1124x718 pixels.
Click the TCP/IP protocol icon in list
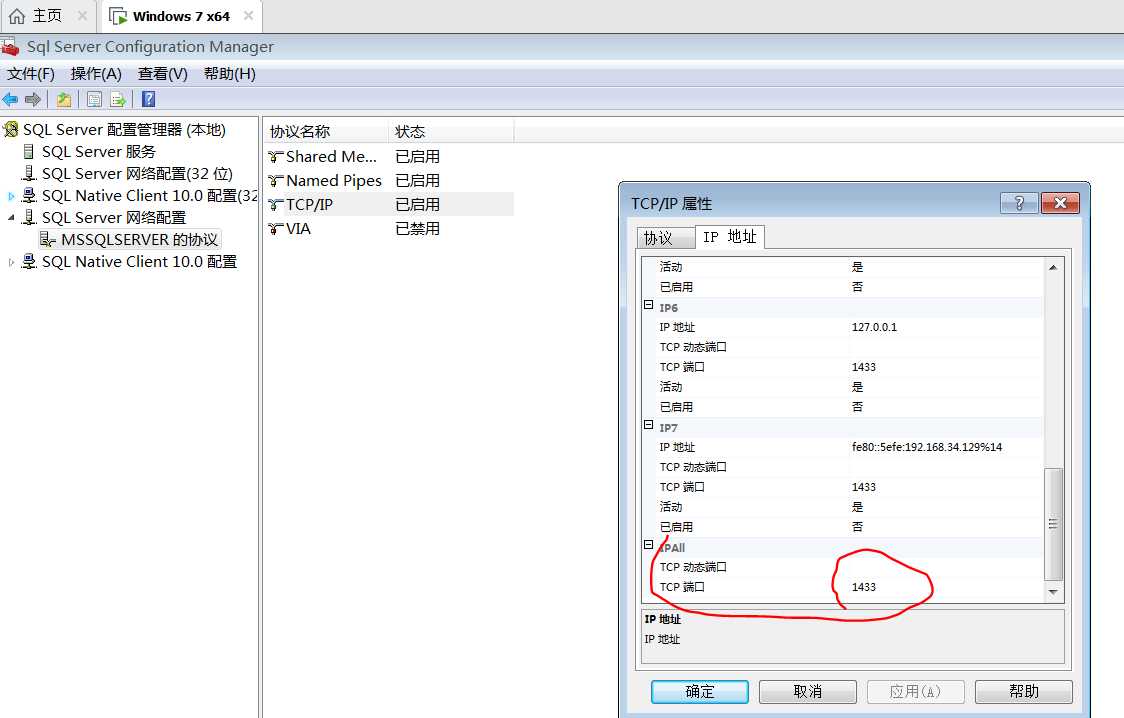[x=275, y=205]
